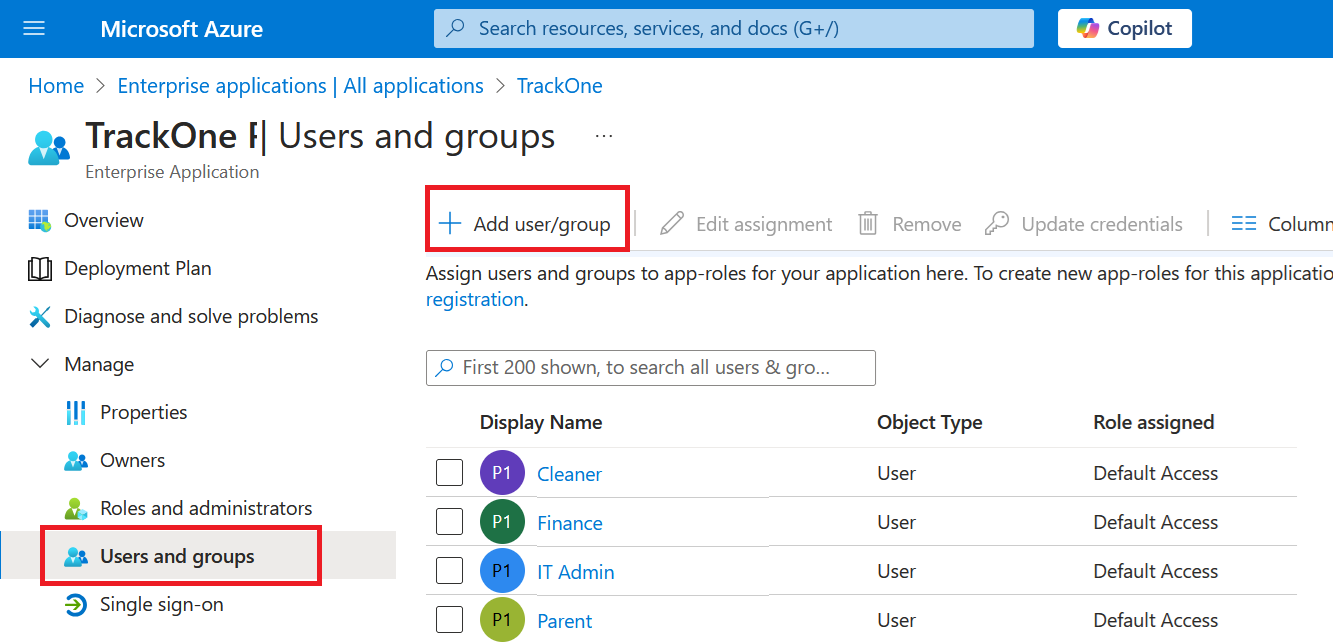Click the purple P1 avatar for Cleaner

pyautogui.click(x=502, y=473)
